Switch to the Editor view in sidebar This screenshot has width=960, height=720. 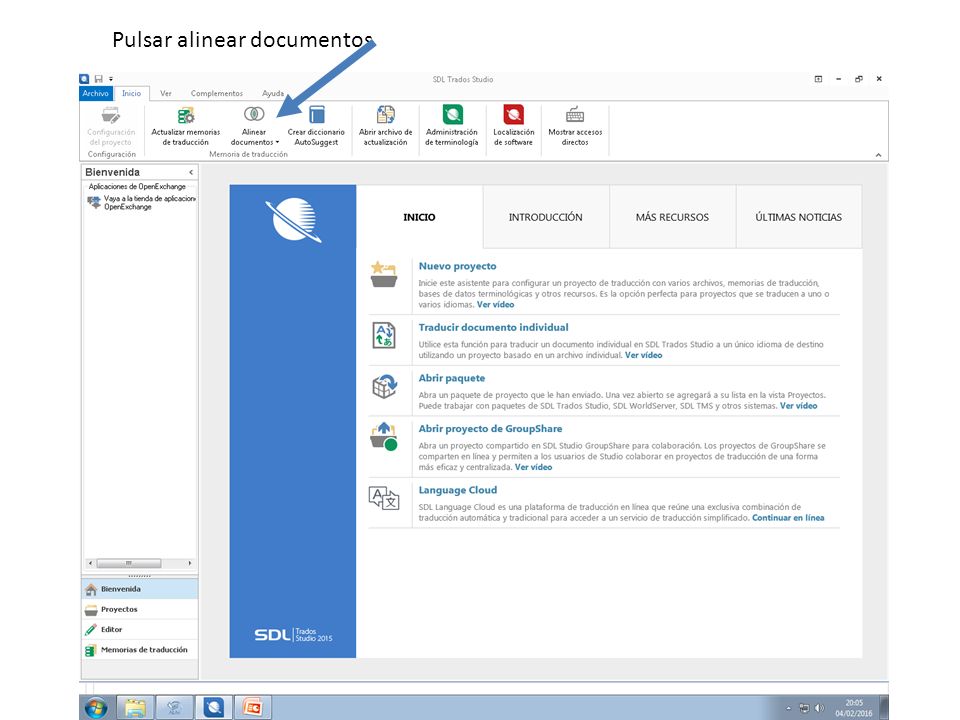click(140, 629)
